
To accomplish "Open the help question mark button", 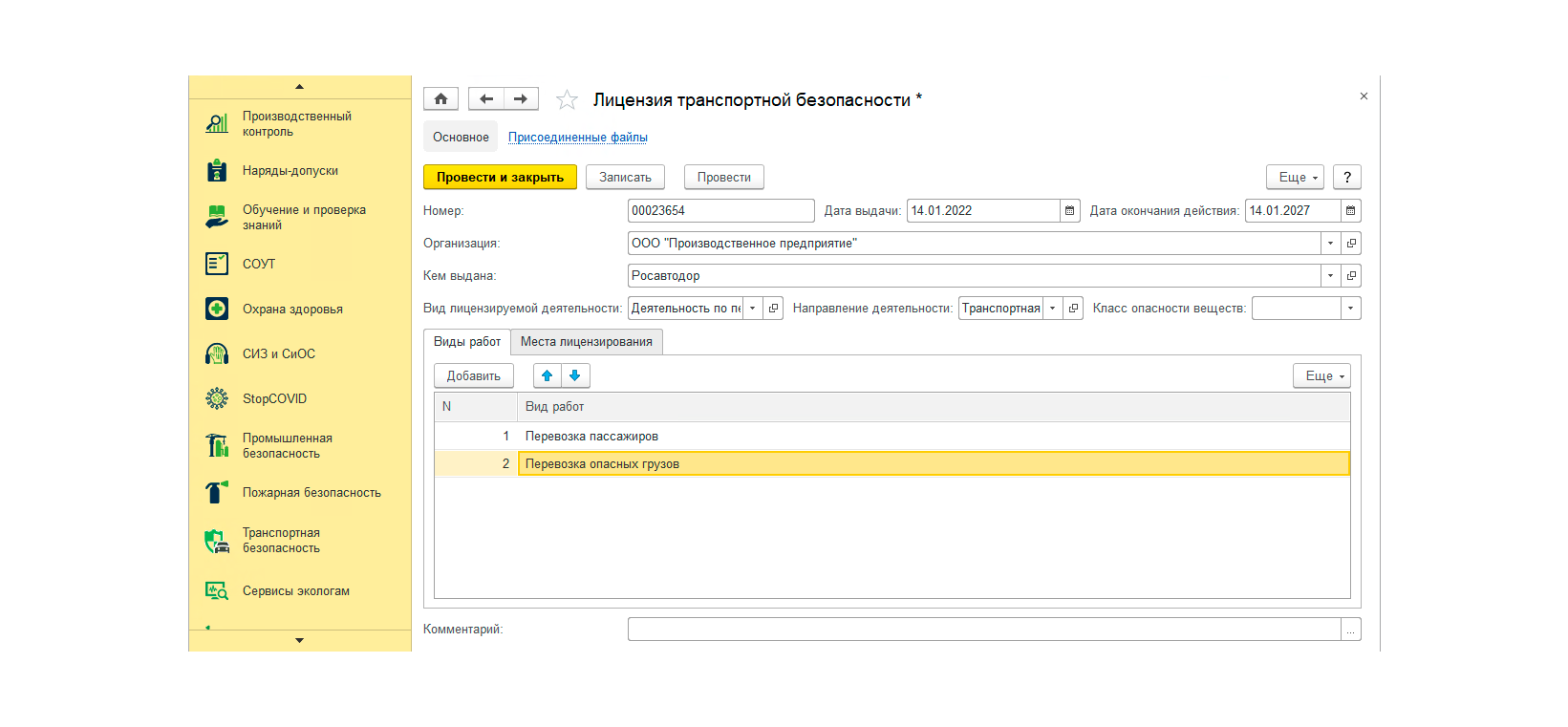I will coord(1346,178).
